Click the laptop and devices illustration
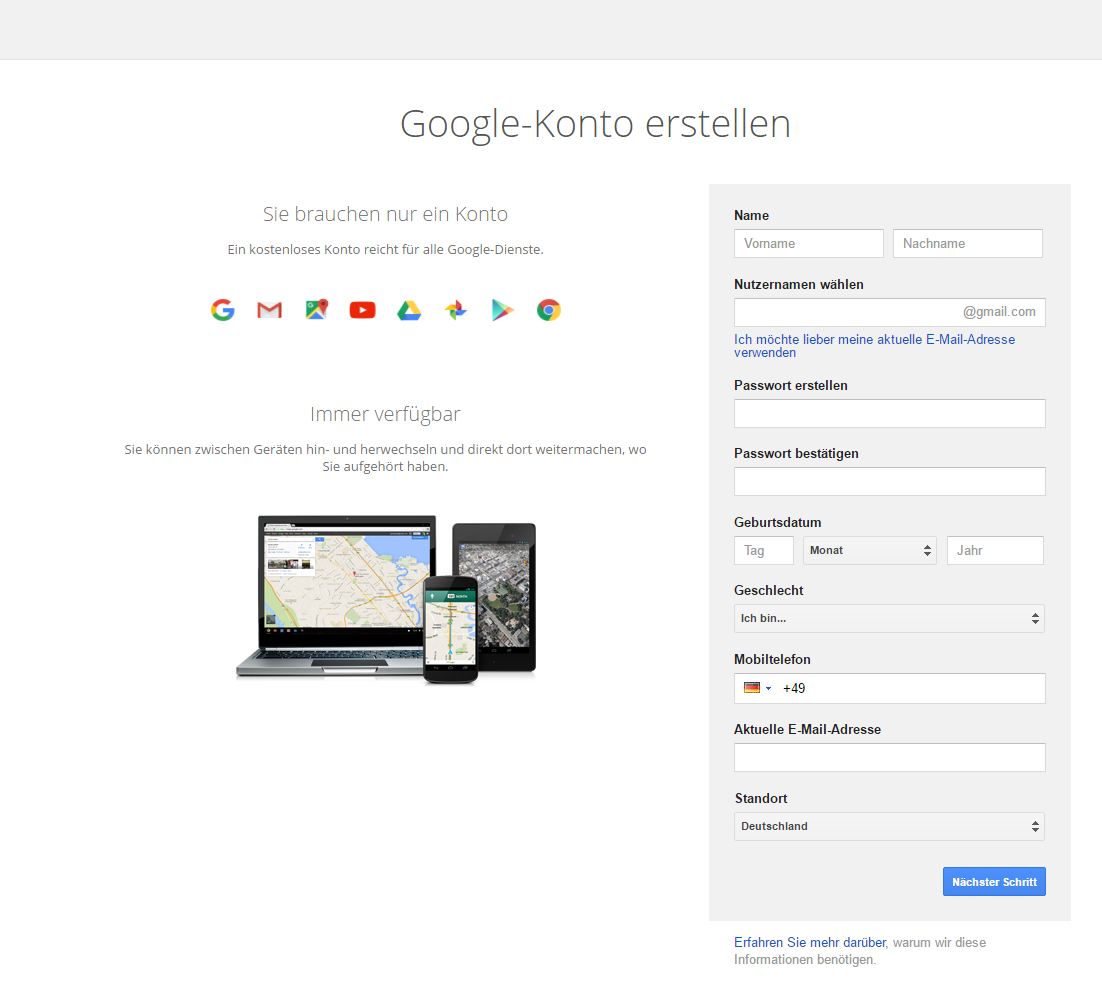The height and width of the screenshot is (982, 1102). (x=386, y=599)
